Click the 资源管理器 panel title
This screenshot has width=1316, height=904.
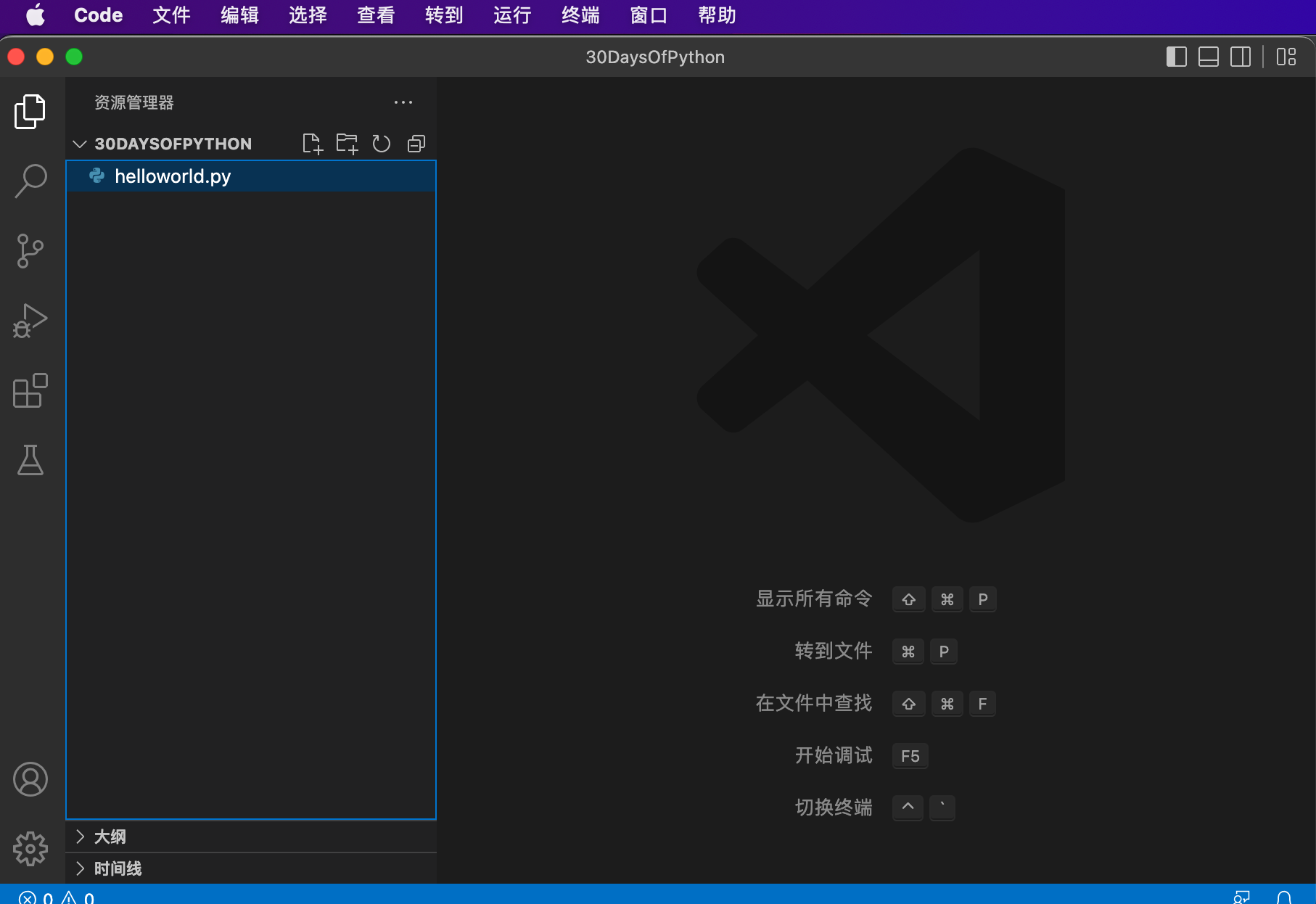pos(134,102)
